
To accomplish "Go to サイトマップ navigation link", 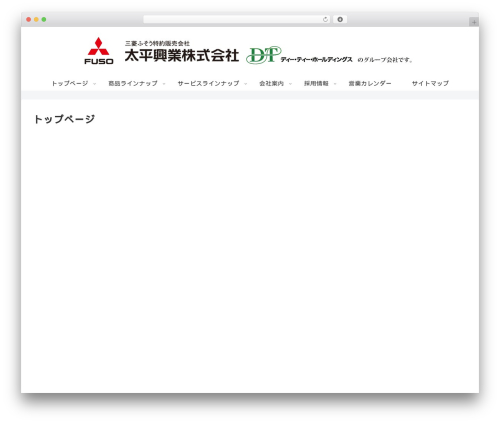I will pyautogui.click(x=430, y=83).
